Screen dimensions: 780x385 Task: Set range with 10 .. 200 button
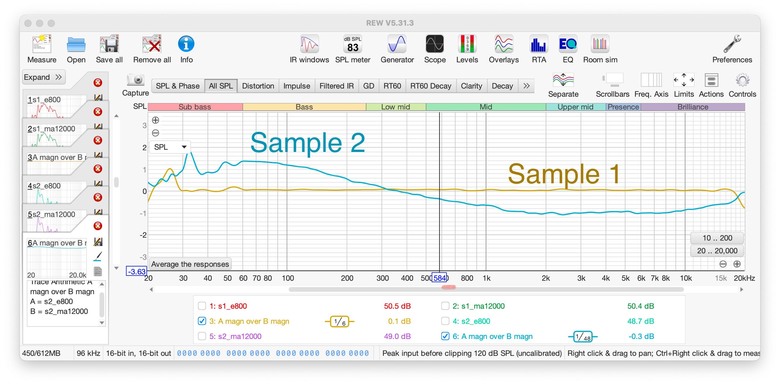click(x=717, y=238)
